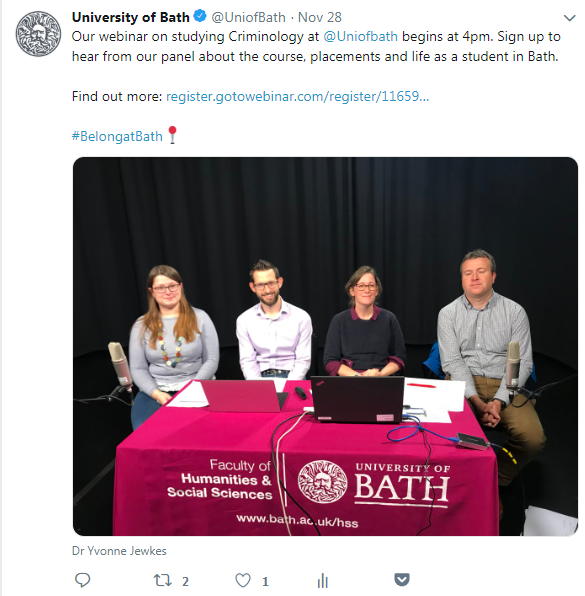Open the @UniofBath handle beside the name
Screen dimensions: 585x596
click(248, 17)
